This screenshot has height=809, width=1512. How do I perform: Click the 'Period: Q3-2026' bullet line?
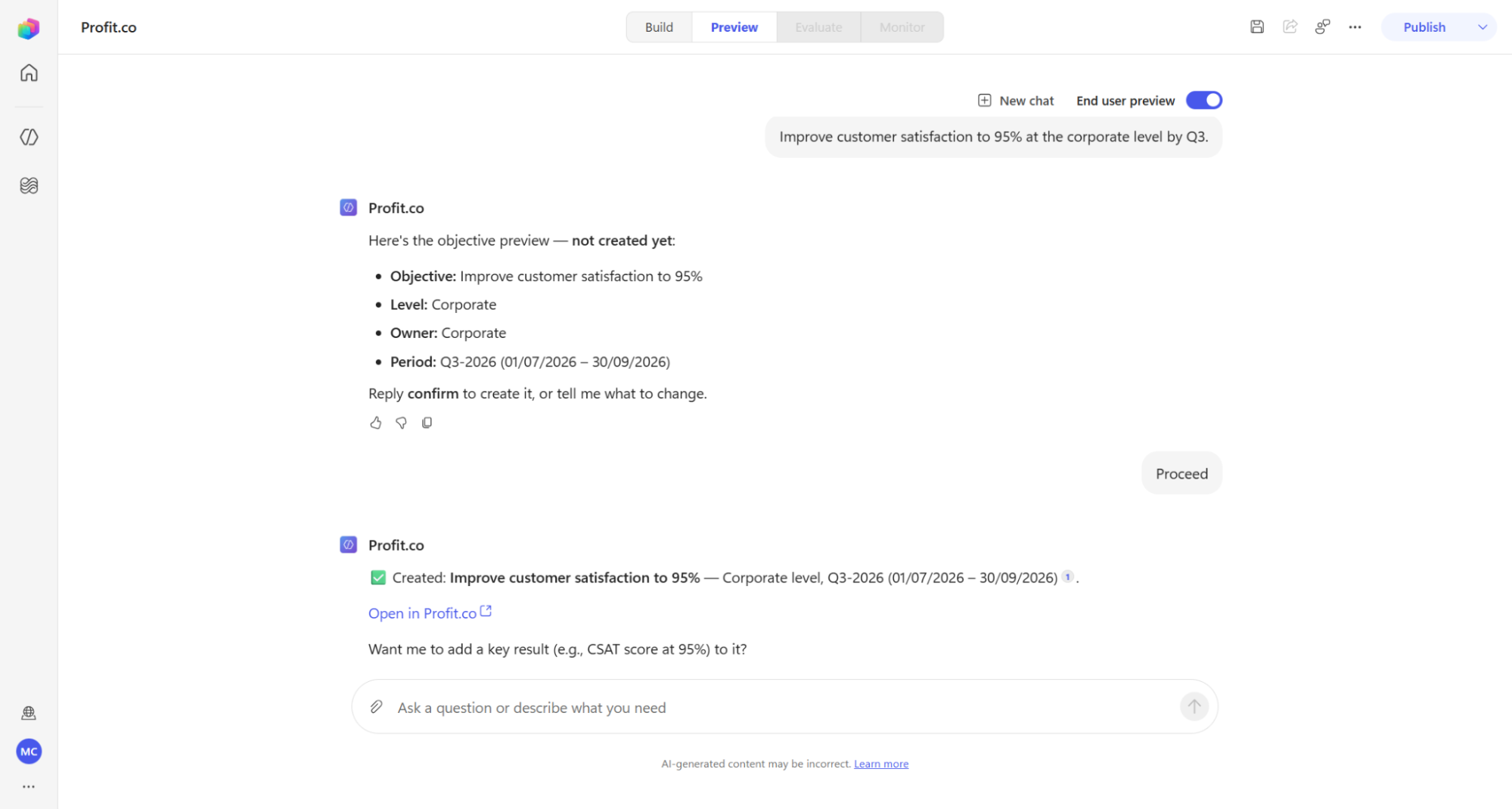530,361
